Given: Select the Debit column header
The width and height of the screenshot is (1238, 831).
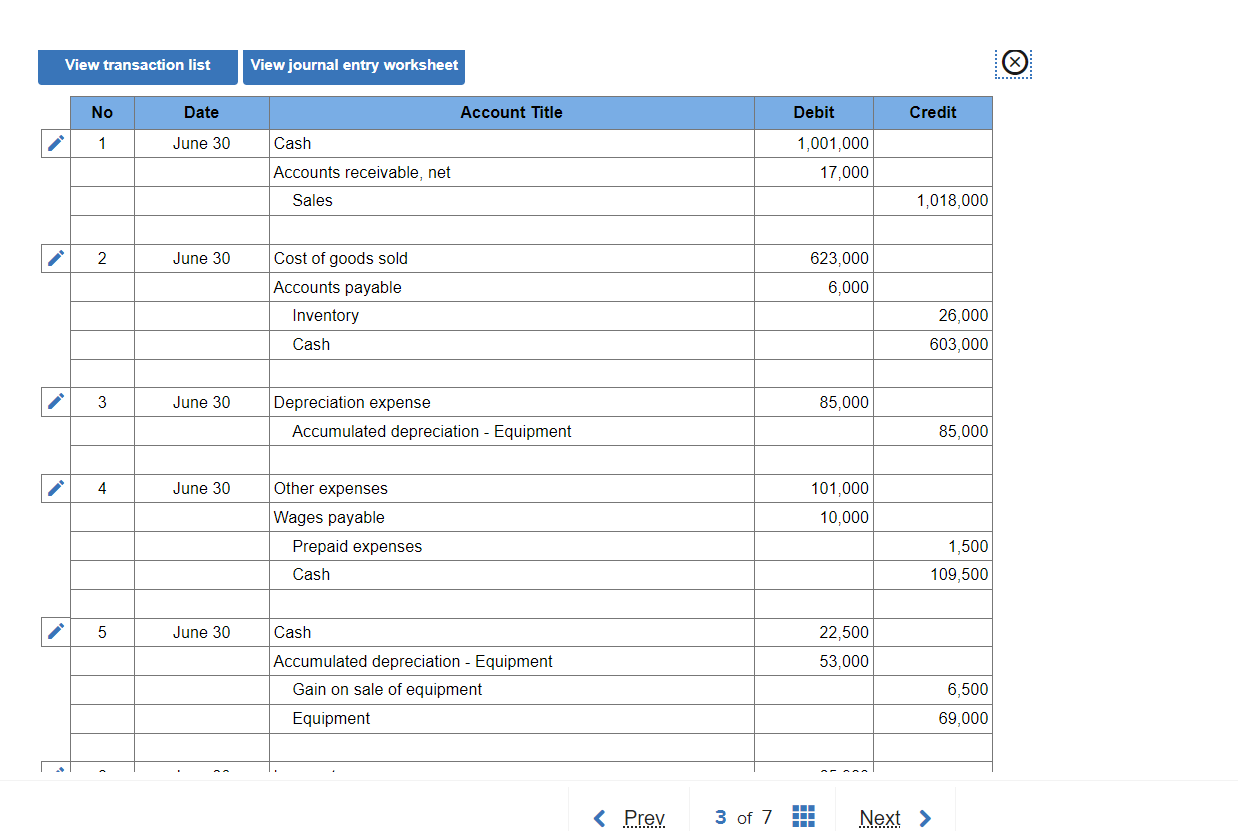Looking at the screenshot, I should [814, 113].
